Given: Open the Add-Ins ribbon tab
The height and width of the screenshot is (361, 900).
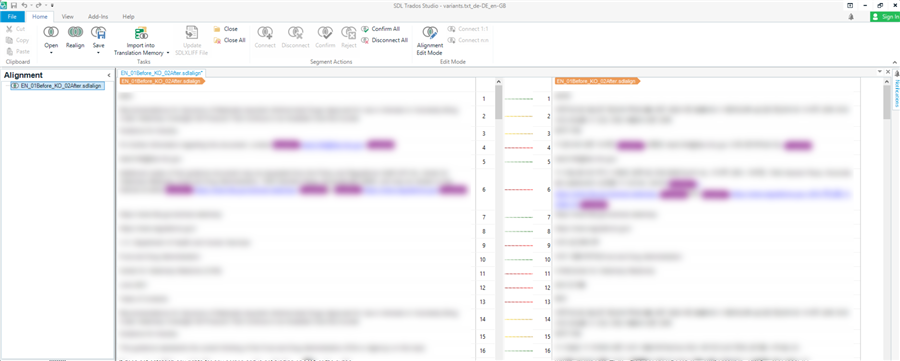Looking at the screenshot, I should click(98, 17).
